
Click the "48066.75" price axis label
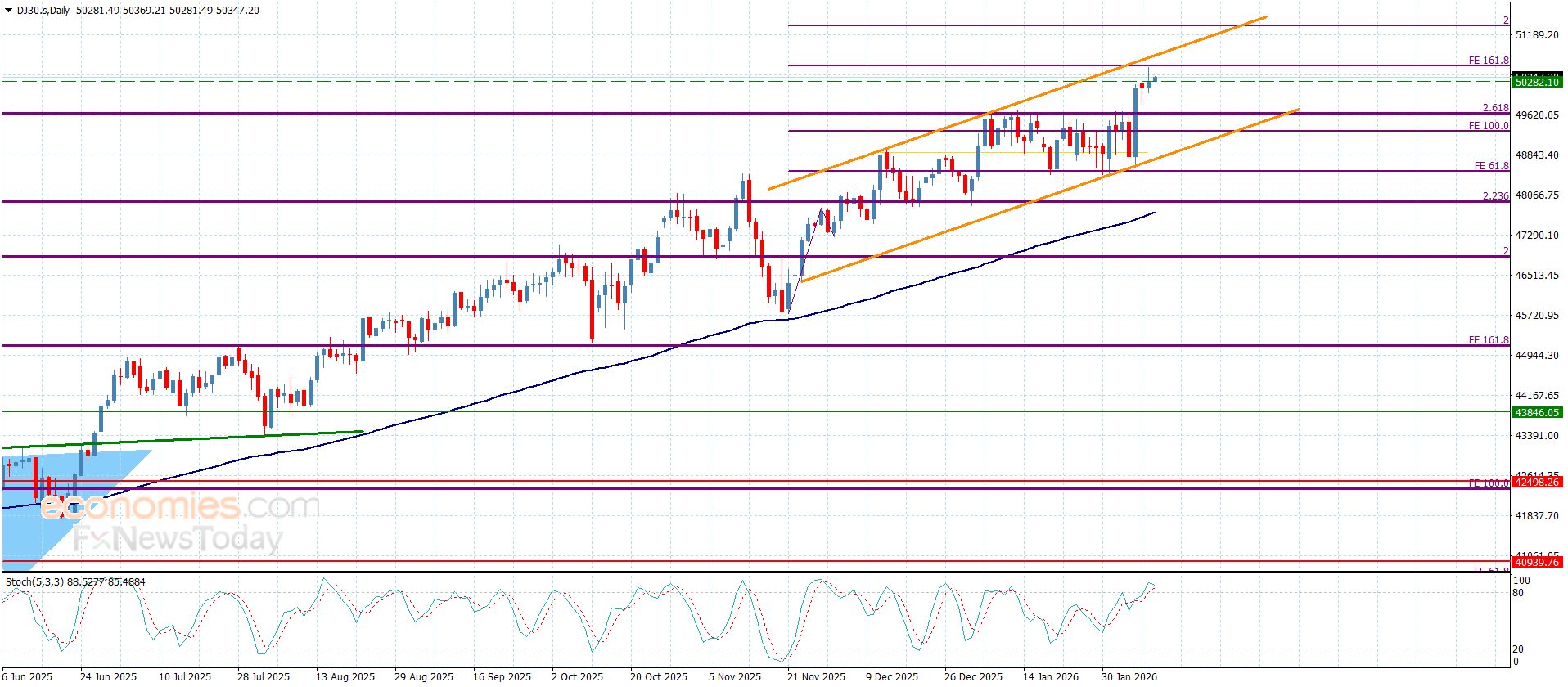tap(1538, 195)
